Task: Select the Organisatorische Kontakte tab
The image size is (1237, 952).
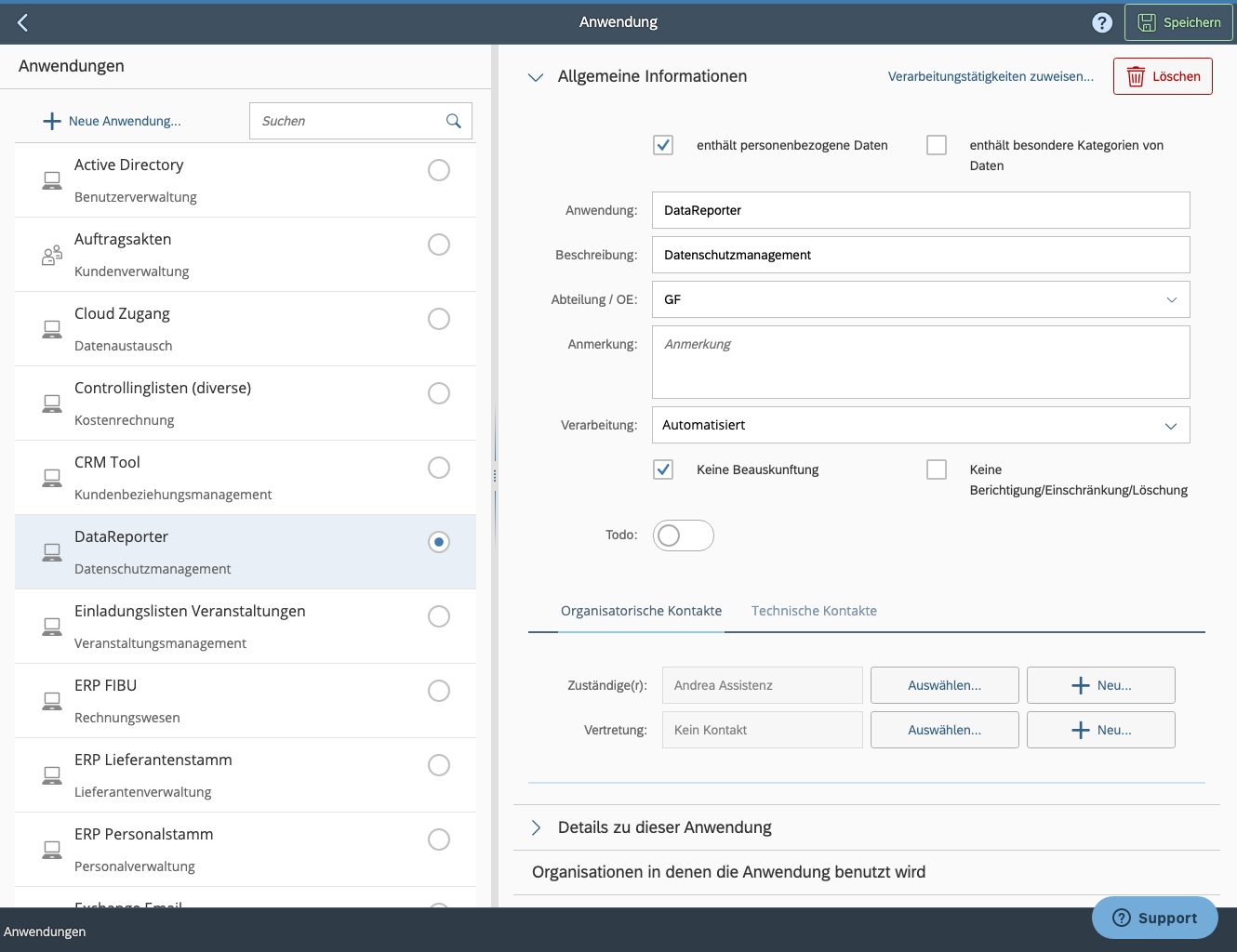Action: pos(641,611)
